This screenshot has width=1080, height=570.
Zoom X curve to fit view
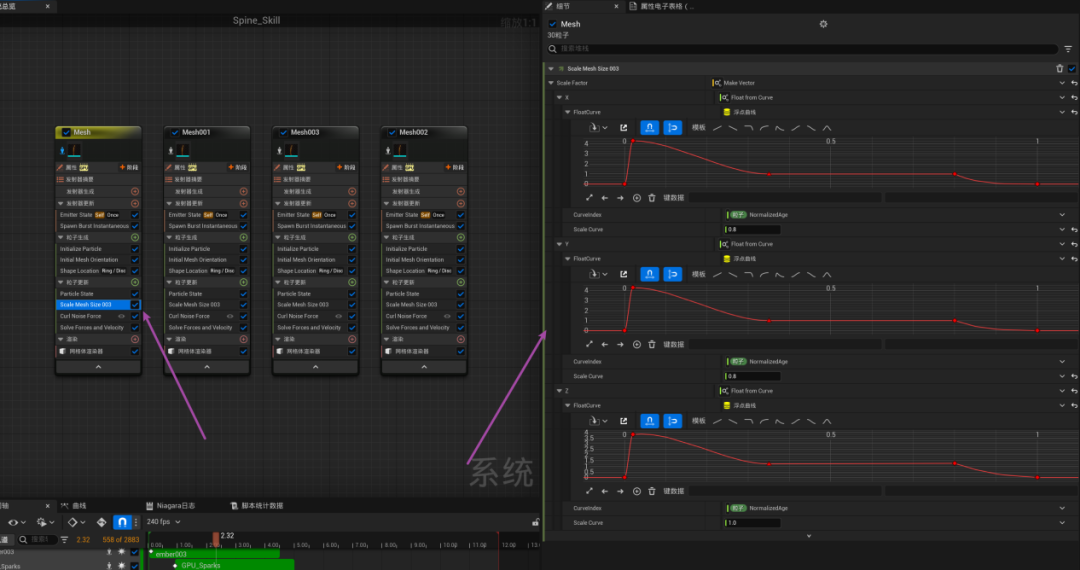589,198
